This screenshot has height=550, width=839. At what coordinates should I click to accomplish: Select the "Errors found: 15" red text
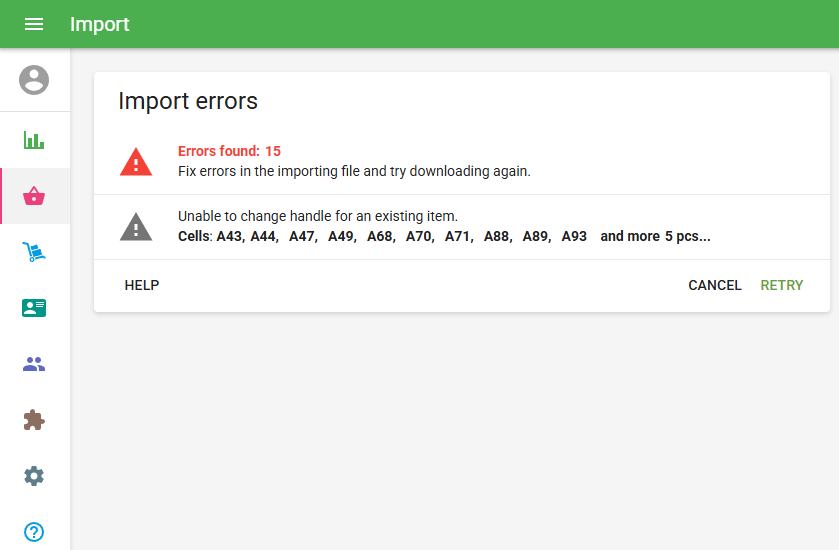click(x=229, y=151)
